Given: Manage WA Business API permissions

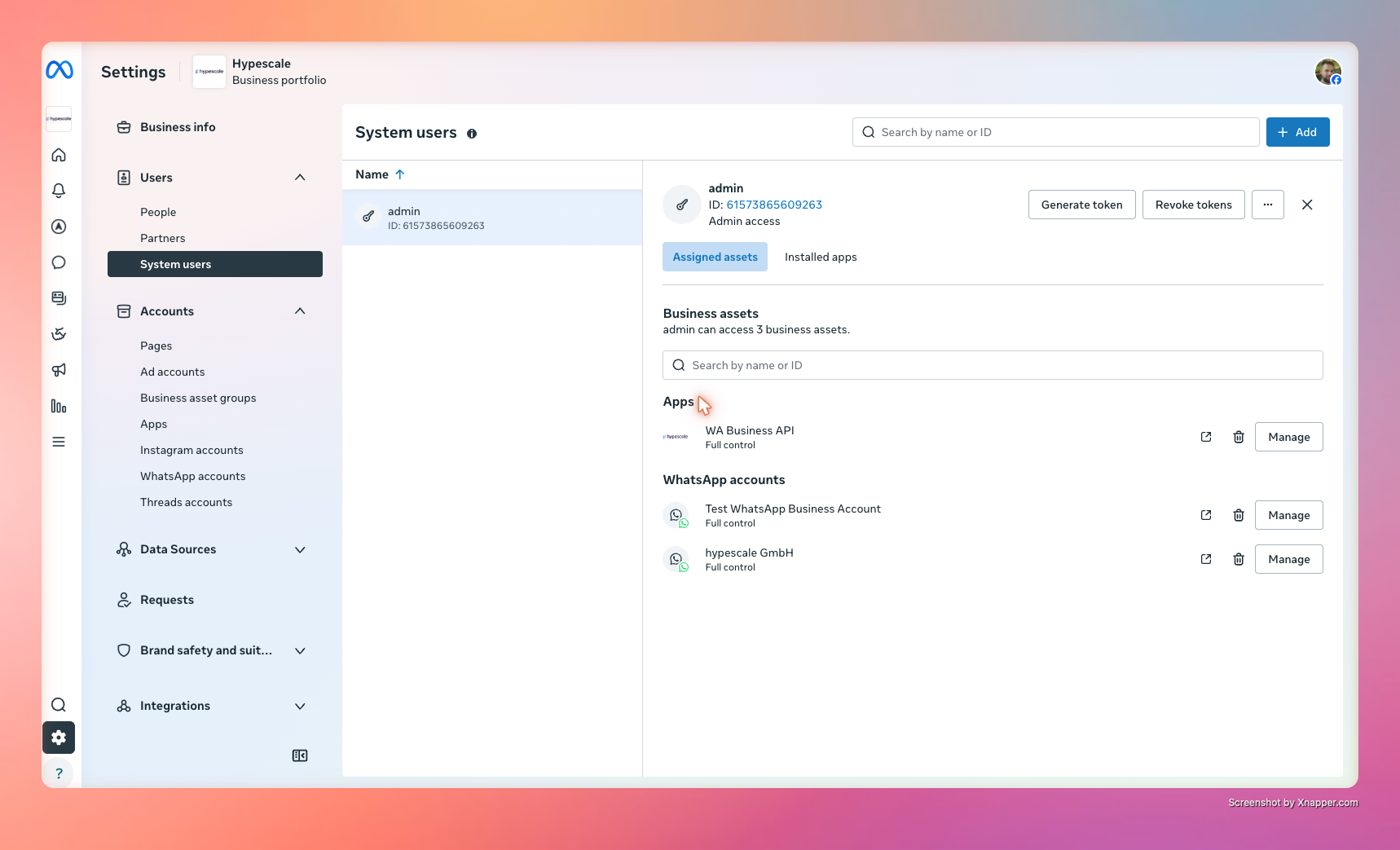Looking at the screenshot, I should (1288, 437).
